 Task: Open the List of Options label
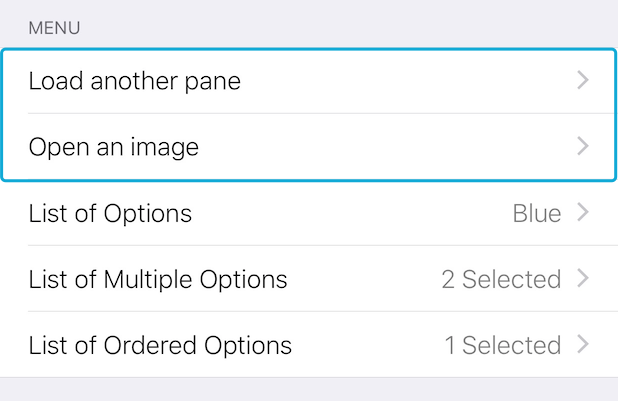pyautogui.click(x=110, y=214)
